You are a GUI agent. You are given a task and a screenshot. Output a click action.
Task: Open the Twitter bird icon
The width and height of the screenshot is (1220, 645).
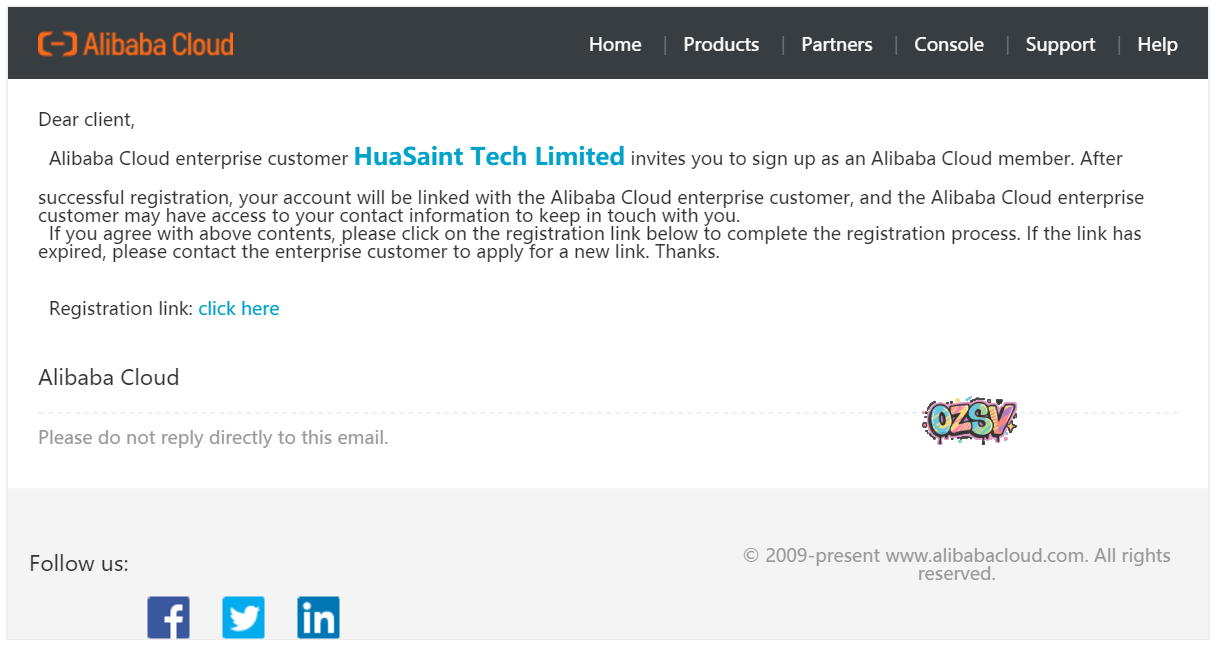pos(243,617)
